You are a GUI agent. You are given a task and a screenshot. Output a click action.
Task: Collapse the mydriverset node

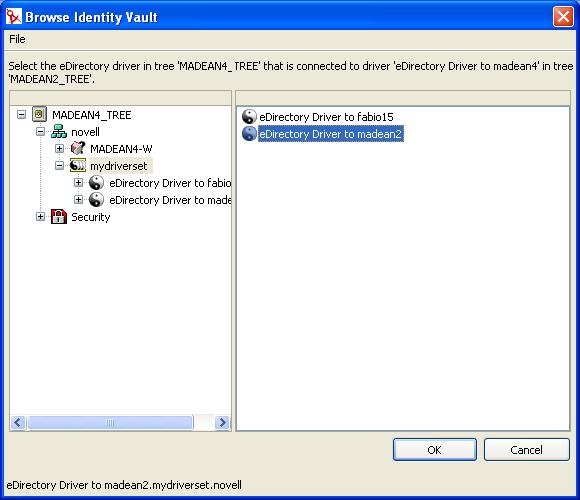click(59, 166)
